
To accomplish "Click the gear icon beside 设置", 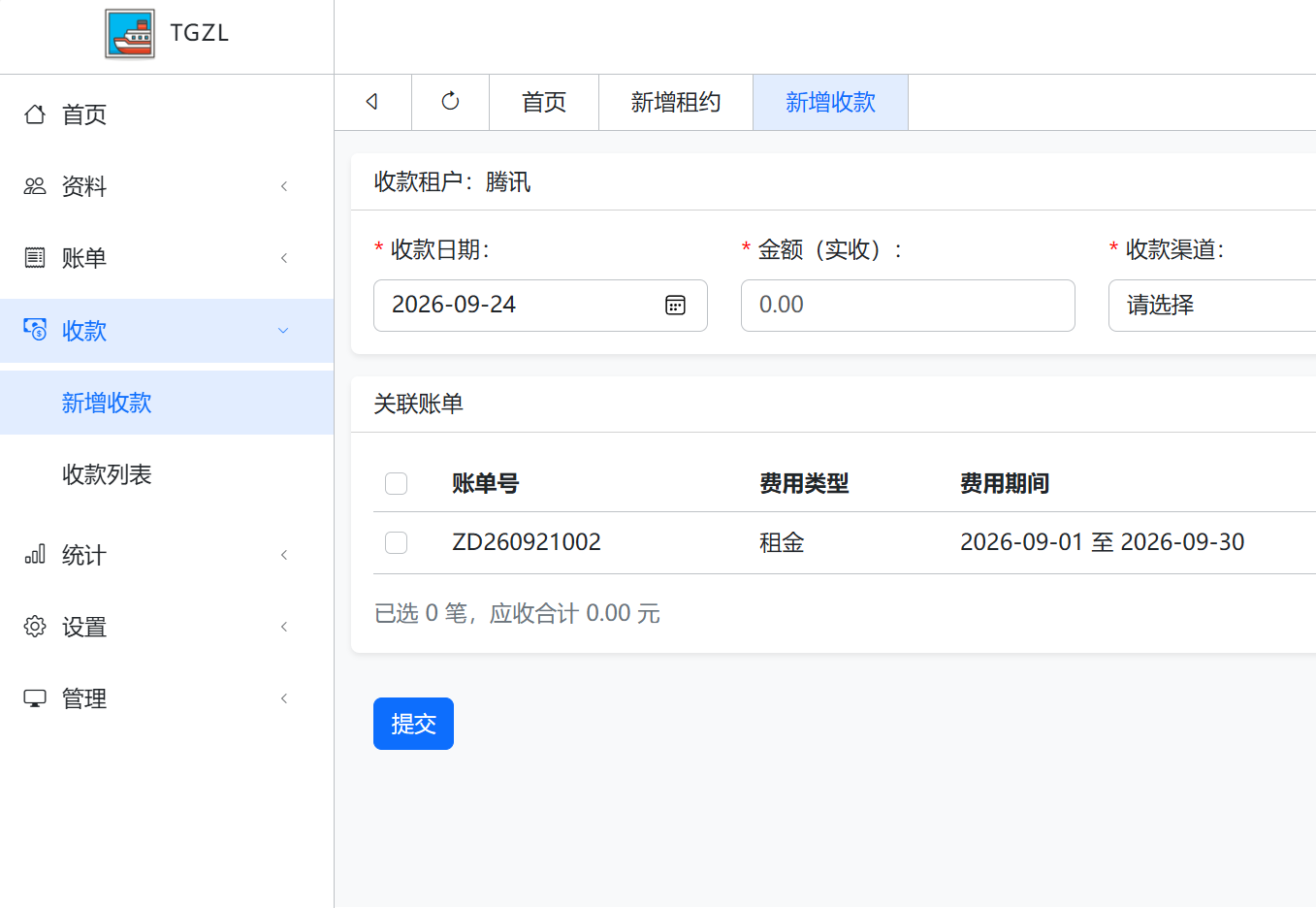I will 35,627.
